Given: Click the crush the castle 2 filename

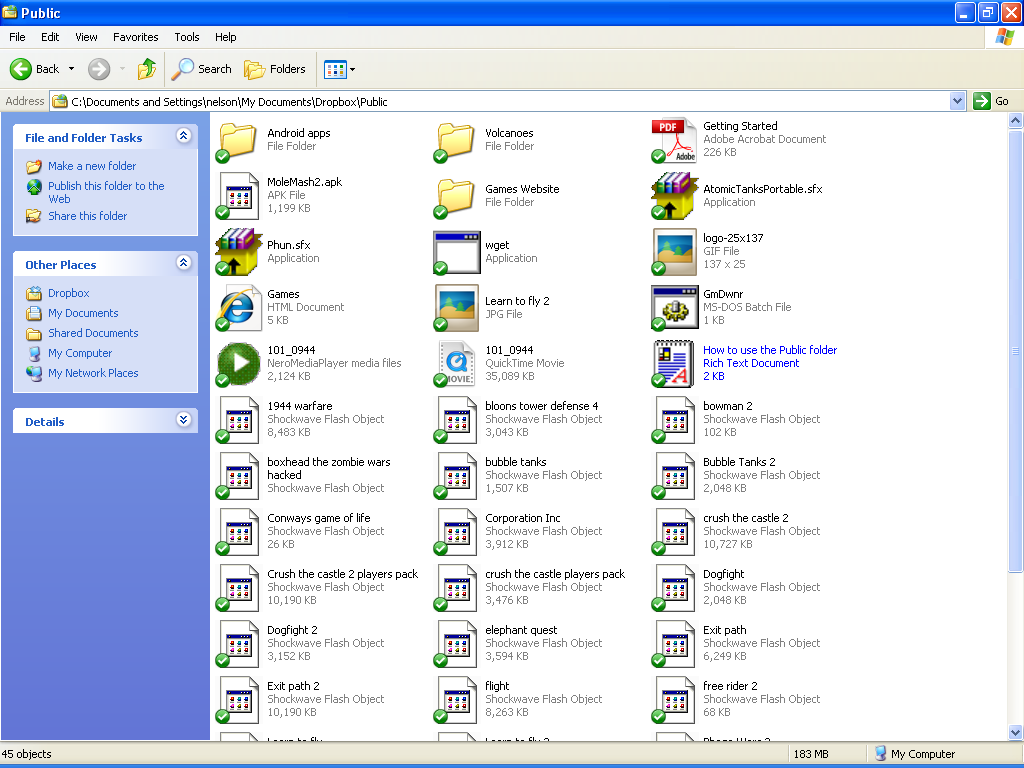Looking at the screenshot, I should pyautogui.click(x=746, y=518).
